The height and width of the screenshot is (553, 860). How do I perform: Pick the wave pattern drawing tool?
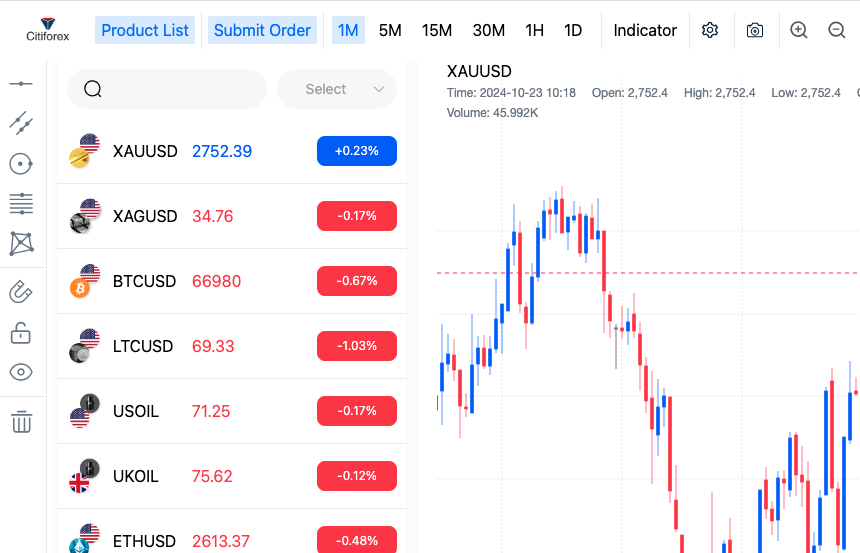(21, 243)
